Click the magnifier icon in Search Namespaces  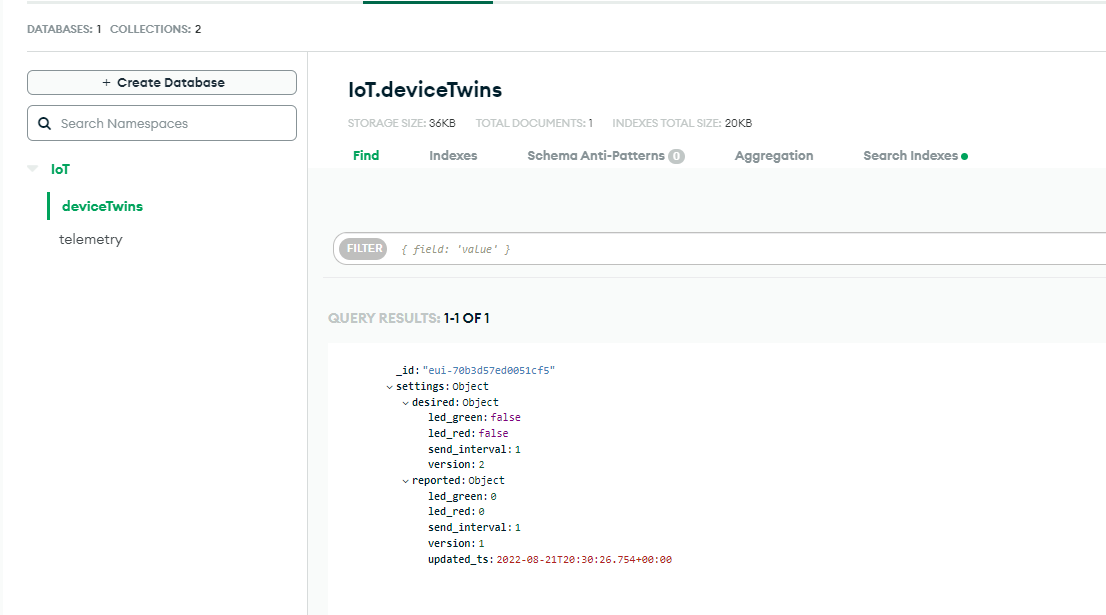tap(44, 123)
